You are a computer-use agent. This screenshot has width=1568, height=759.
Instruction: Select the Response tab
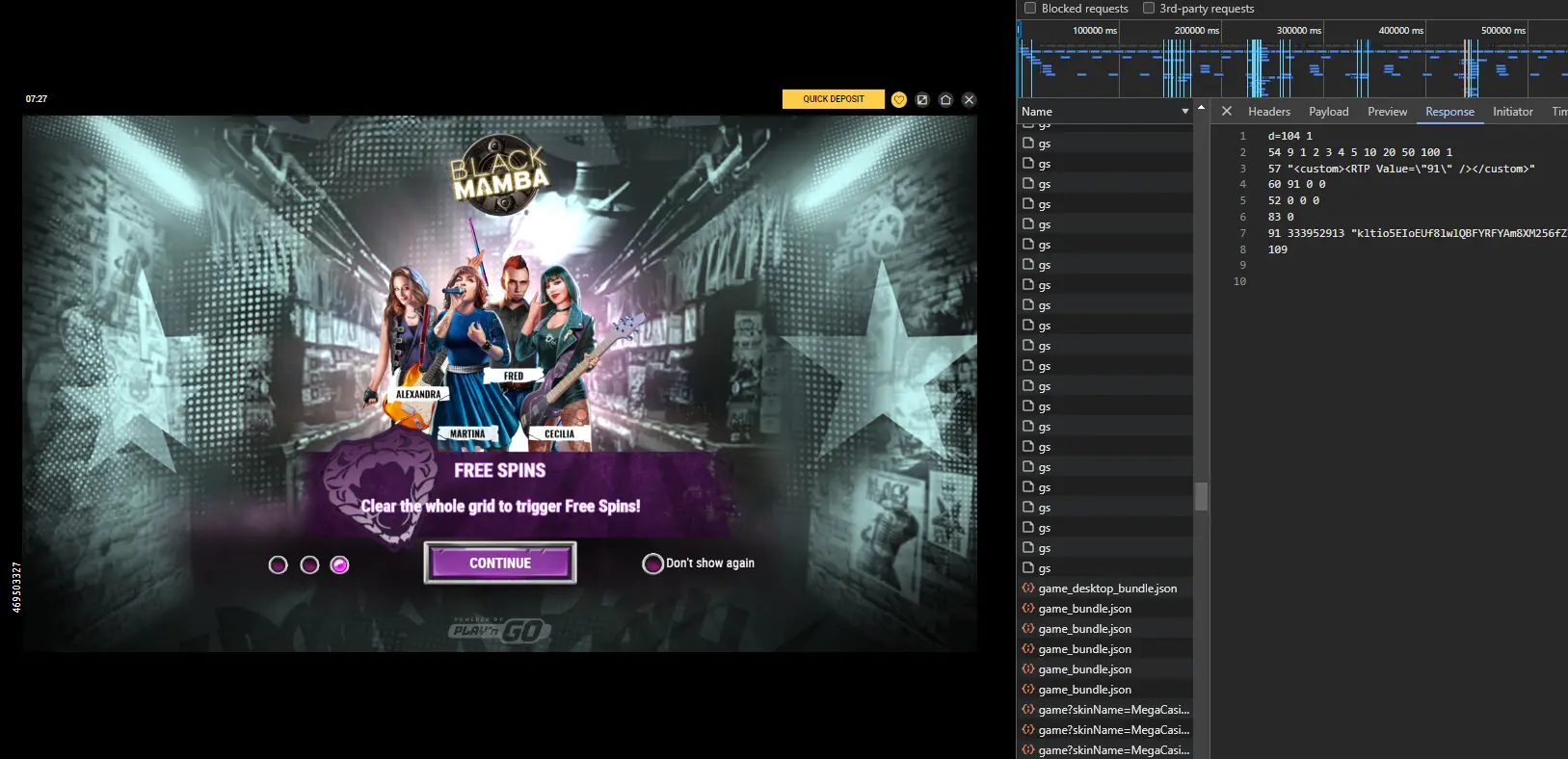click(1449, 112)
